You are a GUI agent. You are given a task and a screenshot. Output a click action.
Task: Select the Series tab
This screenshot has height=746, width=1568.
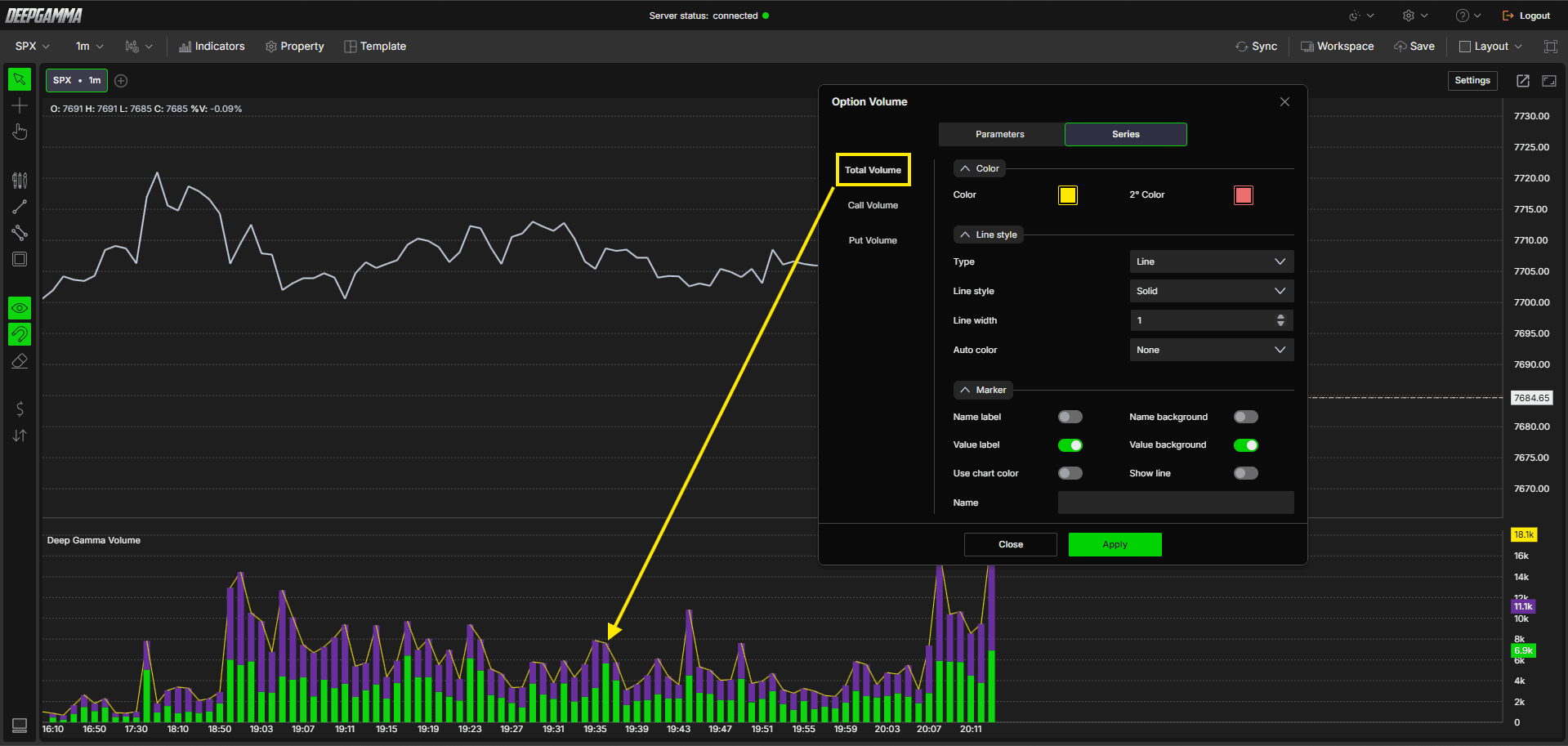1125,134
